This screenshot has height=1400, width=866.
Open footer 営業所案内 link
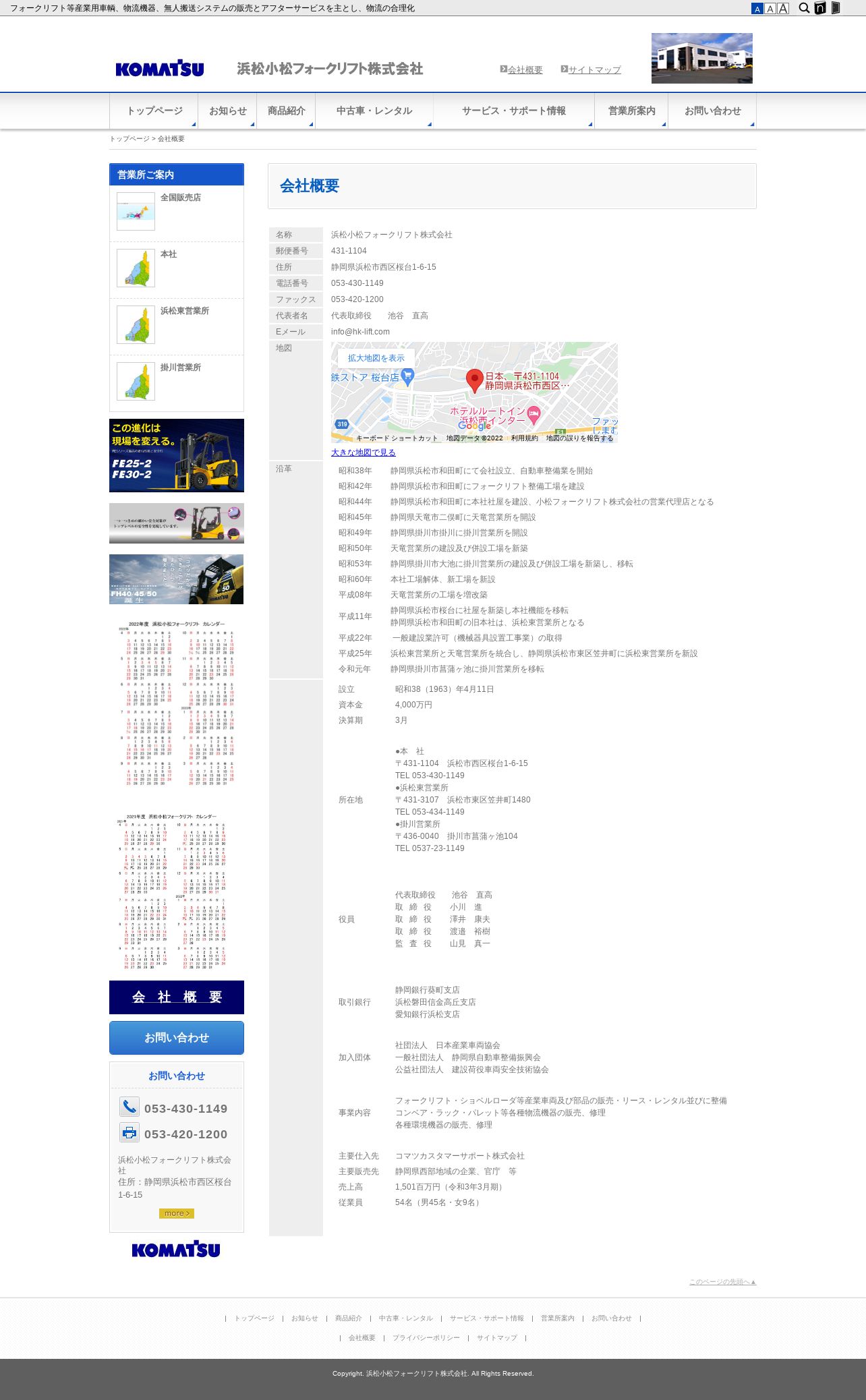pyautogui.click(x=558, y=1318)
